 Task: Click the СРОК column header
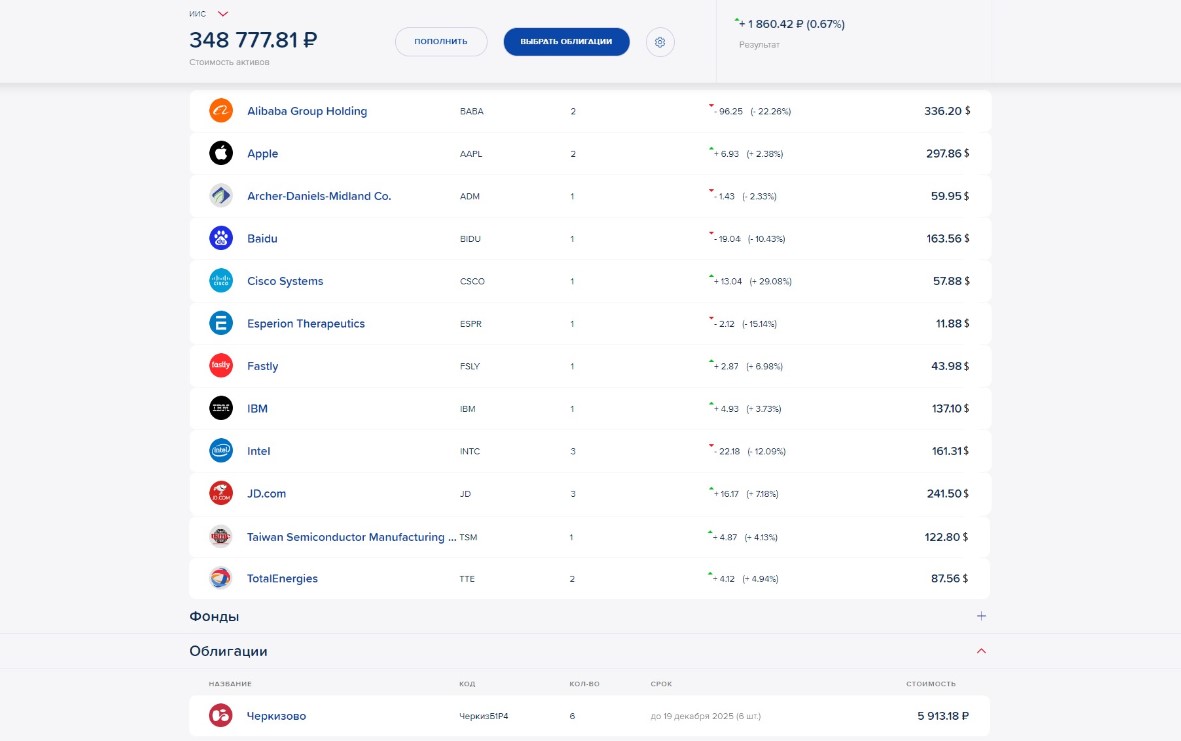tap(661, 684)
